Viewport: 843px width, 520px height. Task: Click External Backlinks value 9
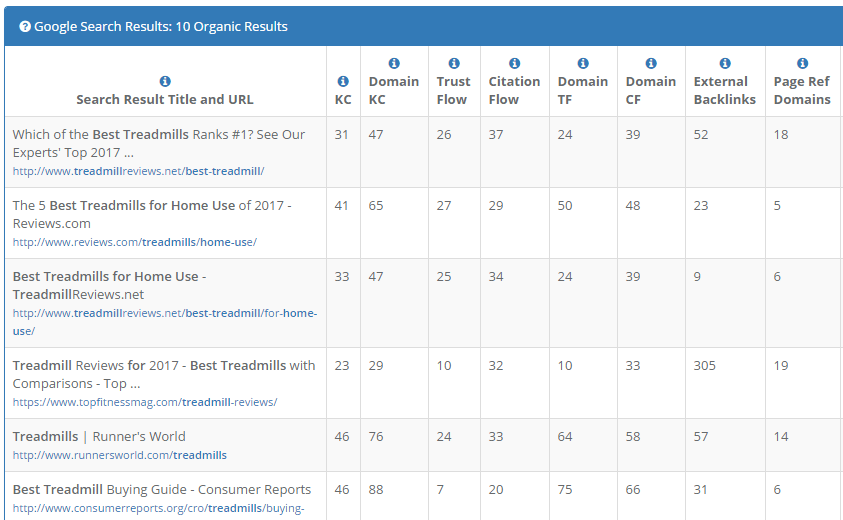click(x=697, y=276)
